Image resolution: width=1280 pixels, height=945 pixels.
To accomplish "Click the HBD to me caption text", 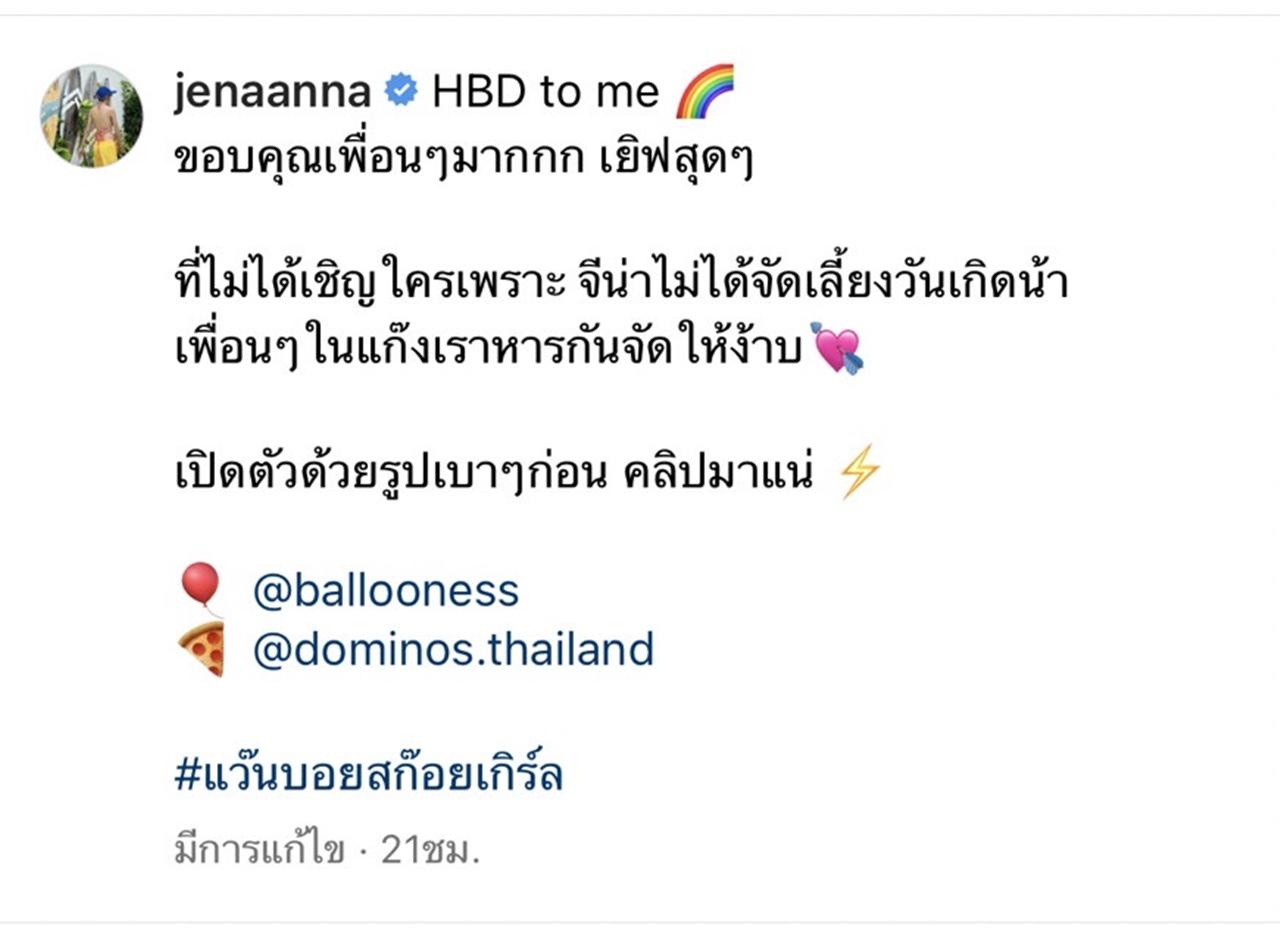I will tap(546, 92).
